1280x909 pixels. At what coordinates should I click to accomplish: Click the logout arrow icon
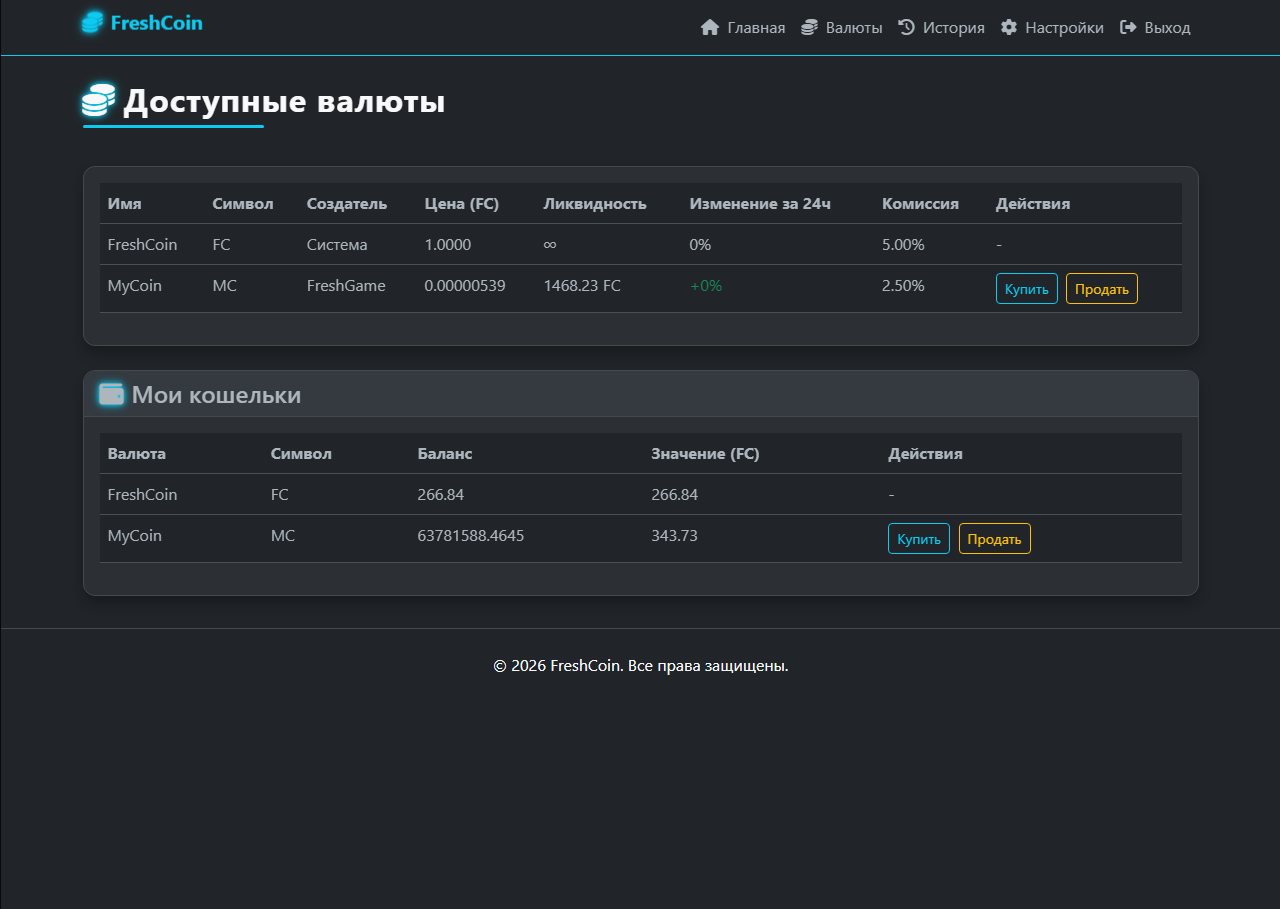1128,28
